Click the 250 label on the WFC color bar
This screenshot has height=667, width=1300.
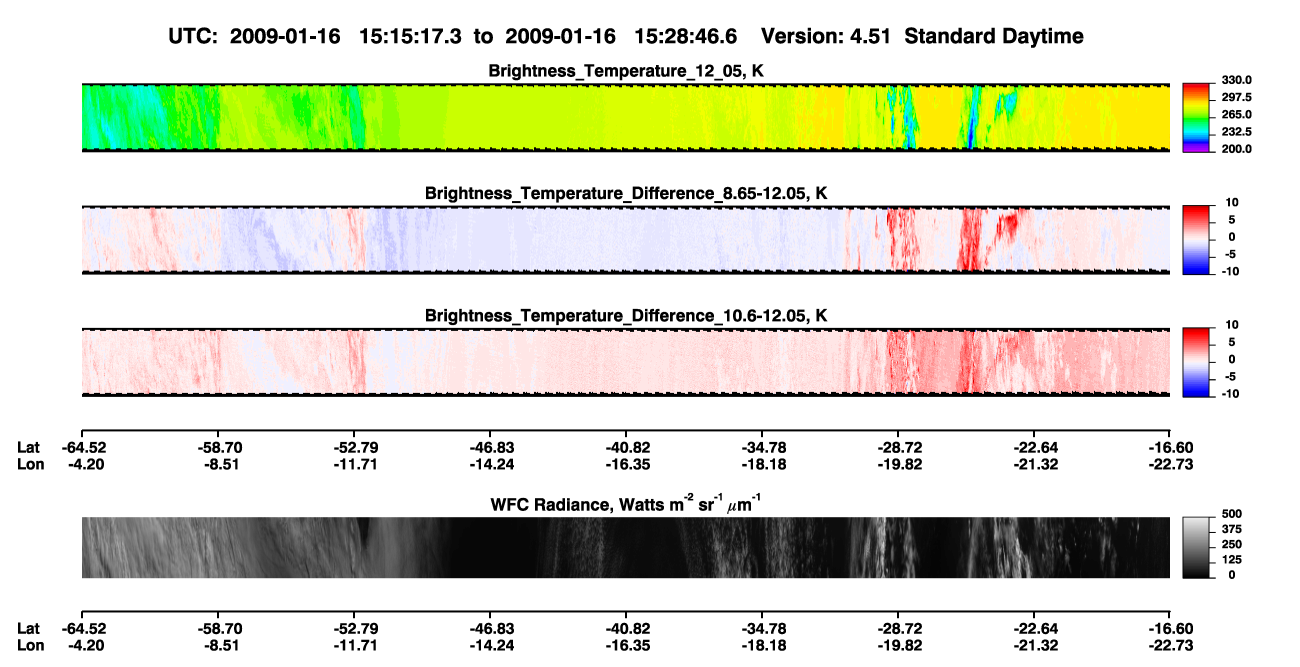[x=1232, y=545]
